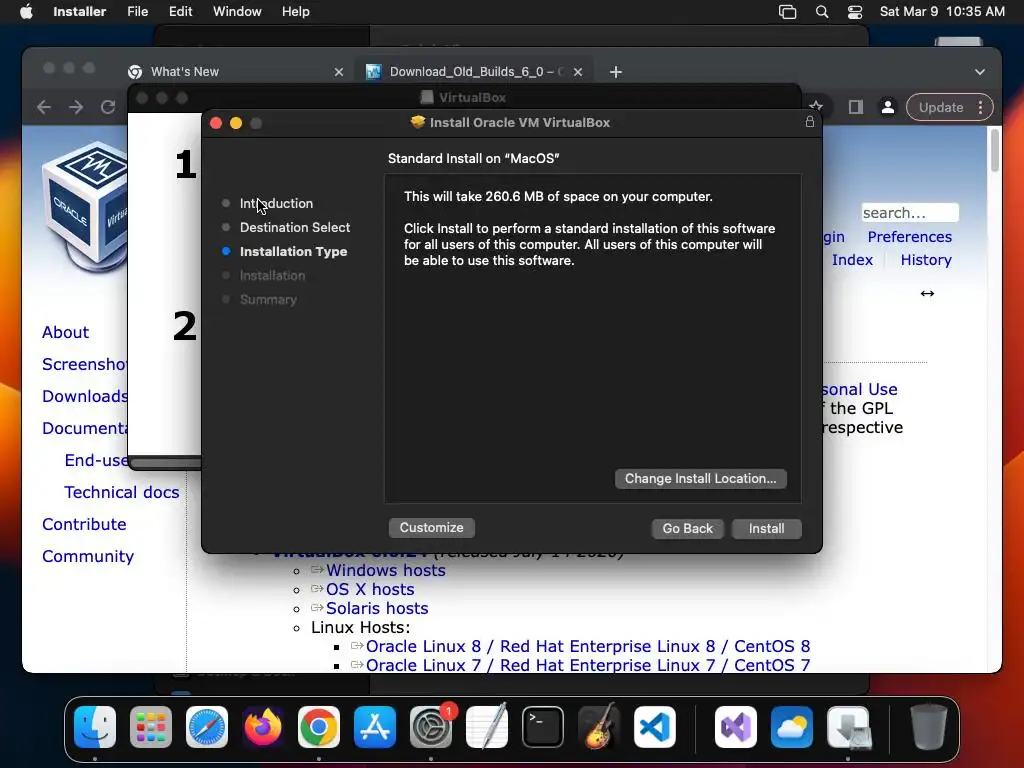Open the Edit menu

180,12
